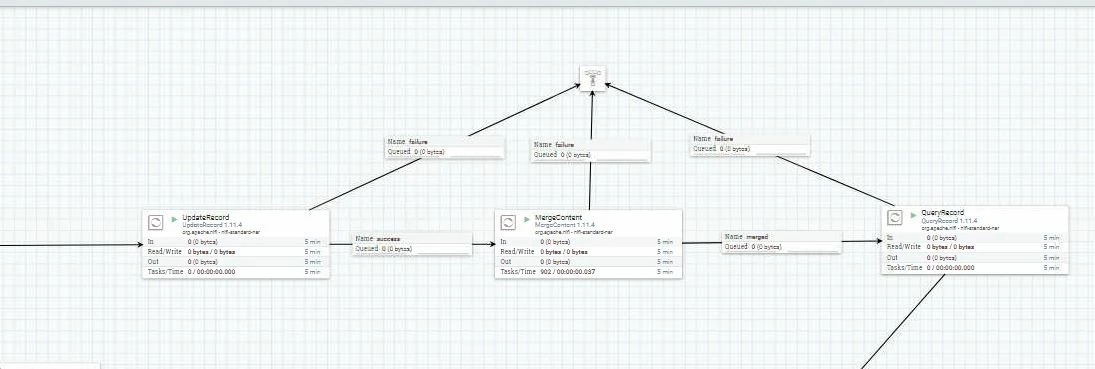The height and width of the screenshot is (369, 1095).
Task: Click the Read/Write row of QueryRecord
Action: pos(975,247)
